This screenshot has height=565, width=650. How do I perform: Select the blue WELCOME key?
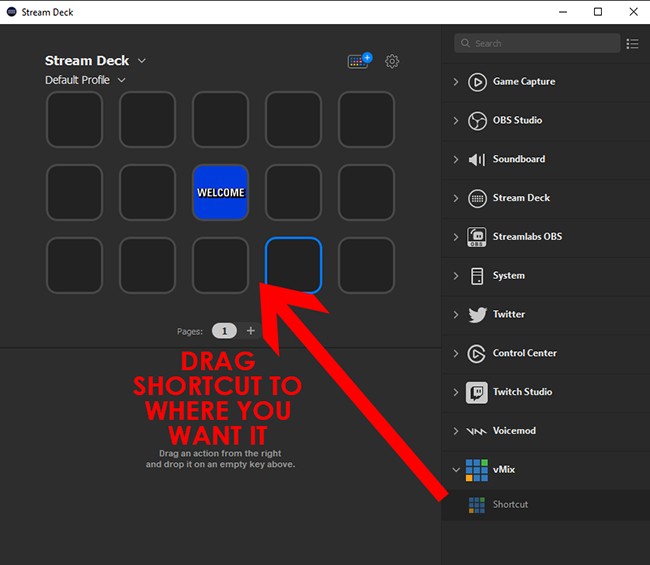point(220,192)
